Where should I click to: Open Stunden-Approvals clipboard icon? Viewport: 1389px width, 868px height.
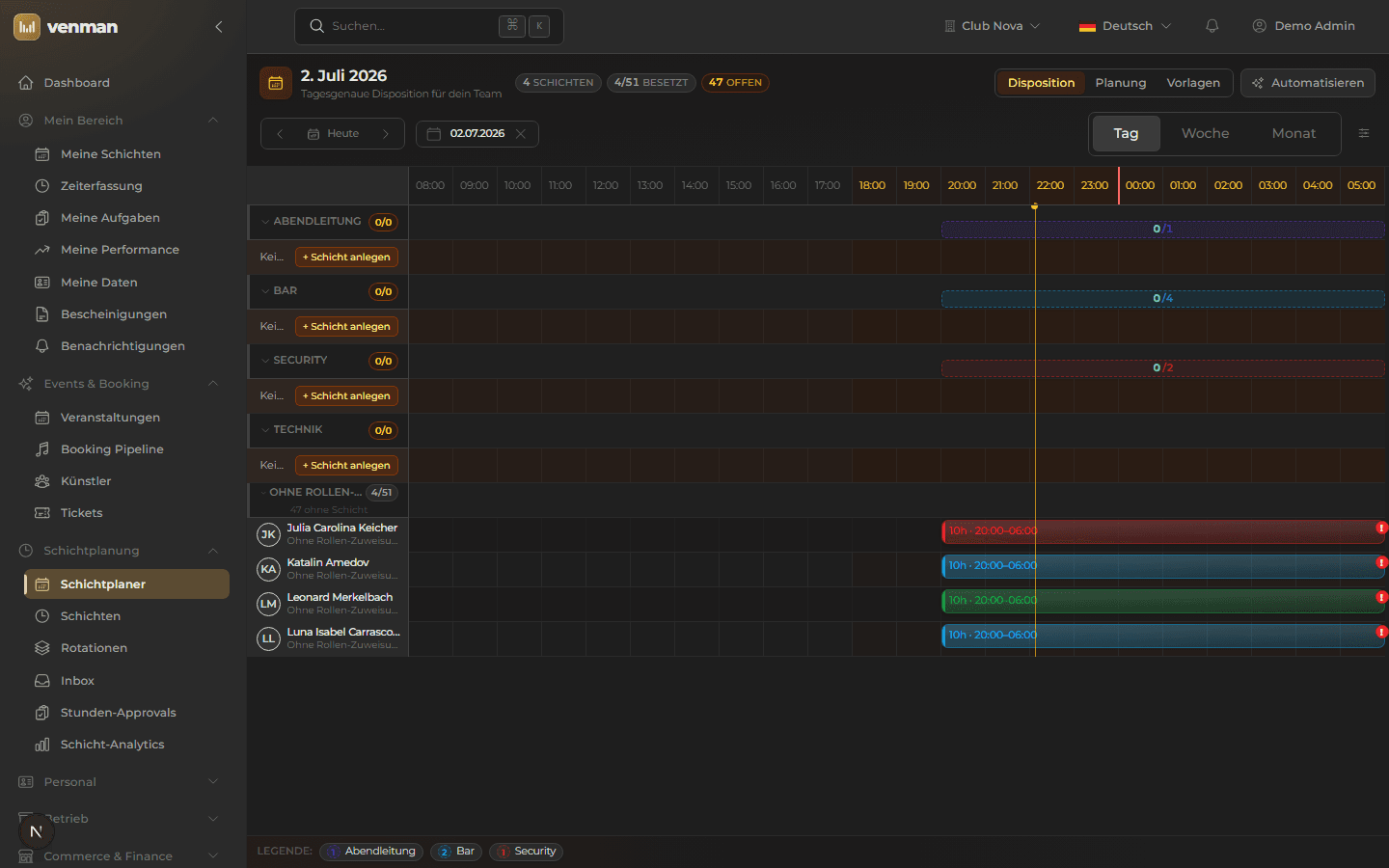click(42, 713)
